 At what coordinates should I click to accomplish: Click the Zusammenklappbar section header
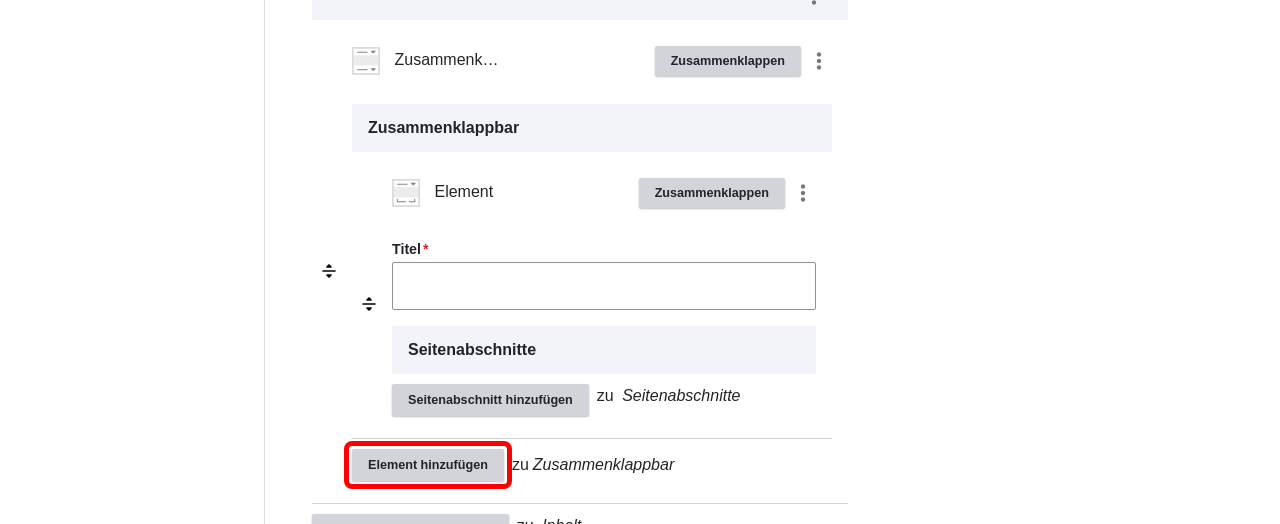click(x=592, y=128)
